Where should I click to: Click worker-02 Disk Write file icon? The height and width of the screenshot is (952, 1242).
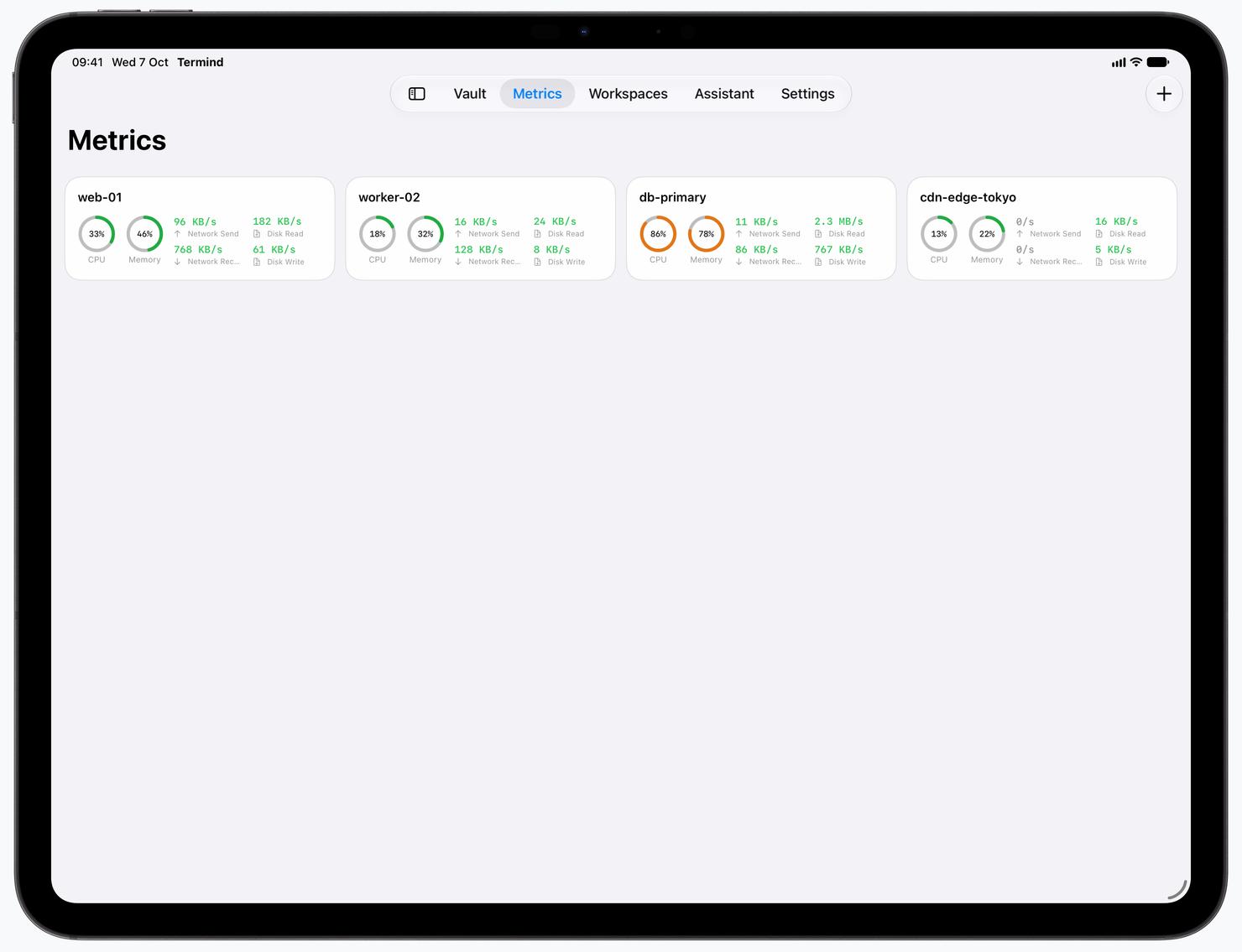(x=537, y=262)
